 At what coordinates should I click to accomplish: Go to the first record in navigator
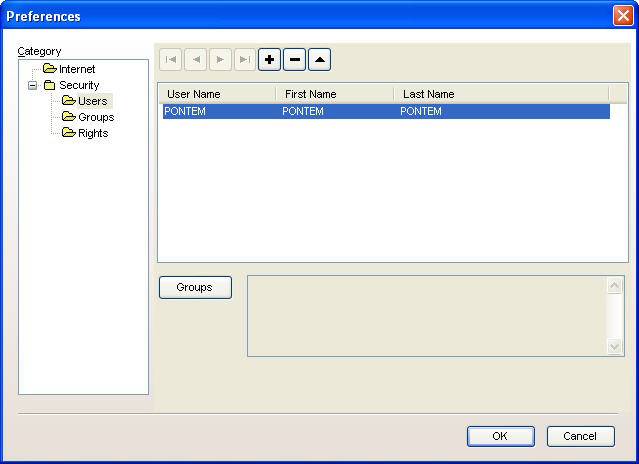(x=170, y=59)
